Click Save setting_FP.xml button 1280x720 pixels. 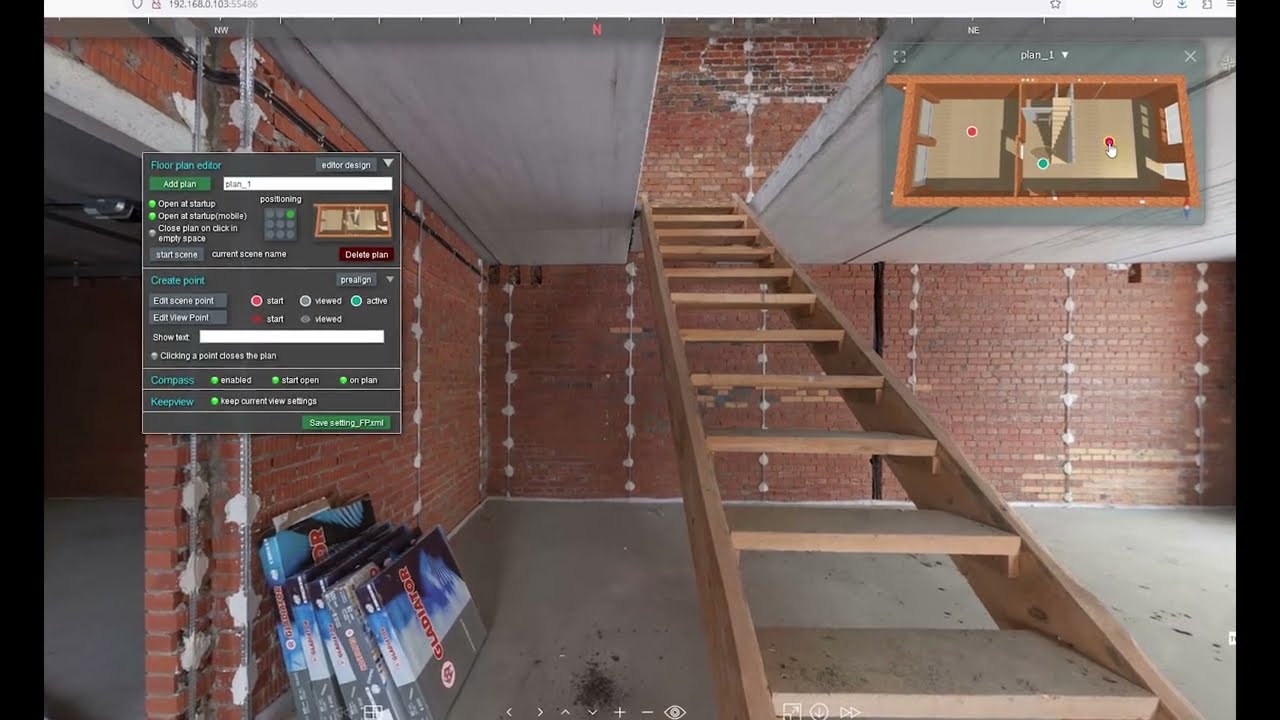point(346,423)
